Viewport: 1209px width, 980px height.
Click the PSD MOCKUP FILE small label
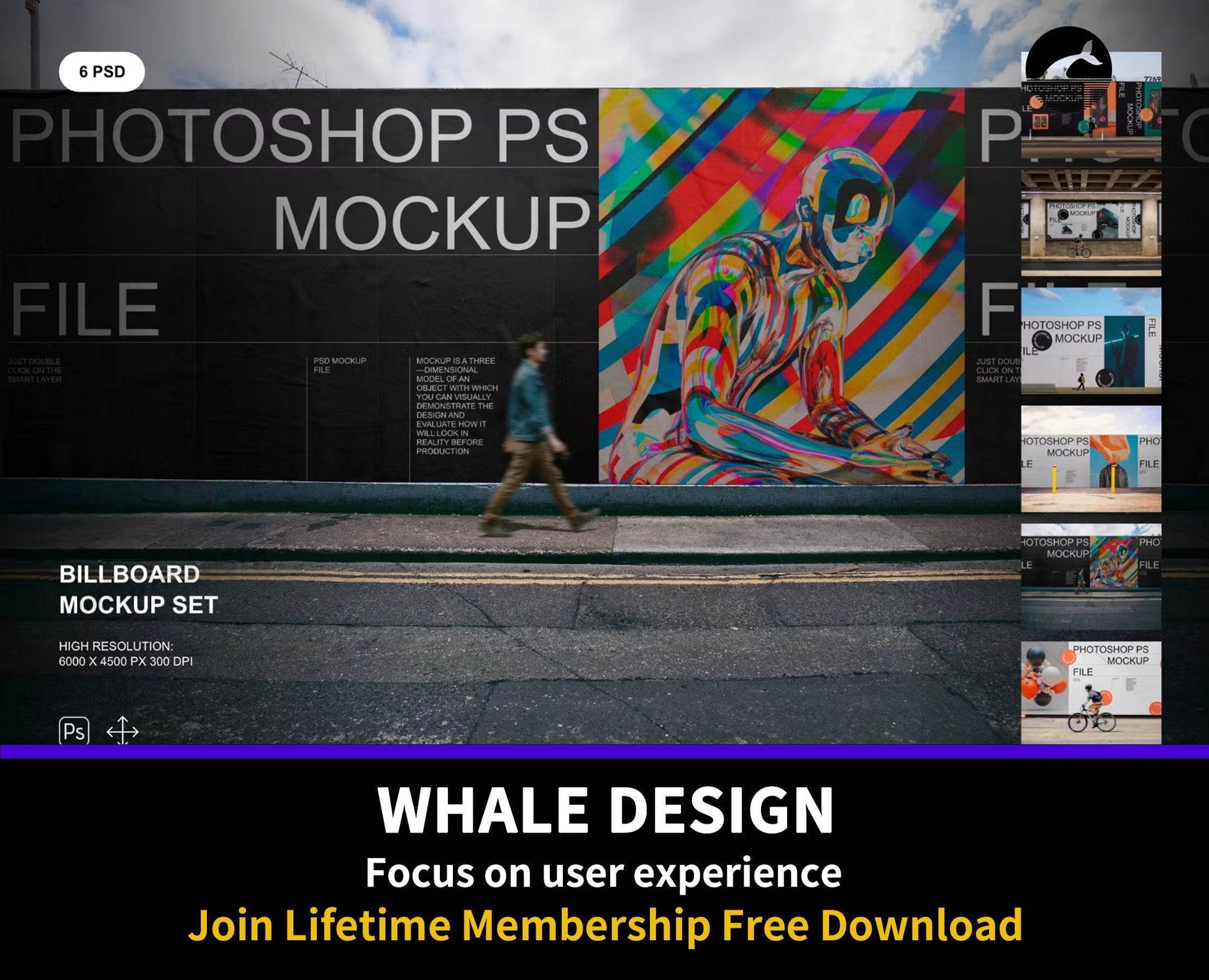click(x=339, y=365)
